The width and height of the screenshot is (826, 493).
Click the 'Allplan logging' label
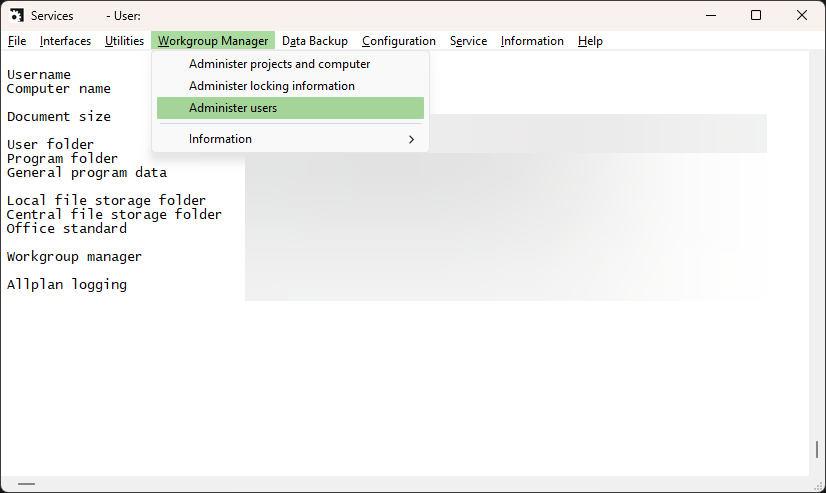tap(67, 284)
